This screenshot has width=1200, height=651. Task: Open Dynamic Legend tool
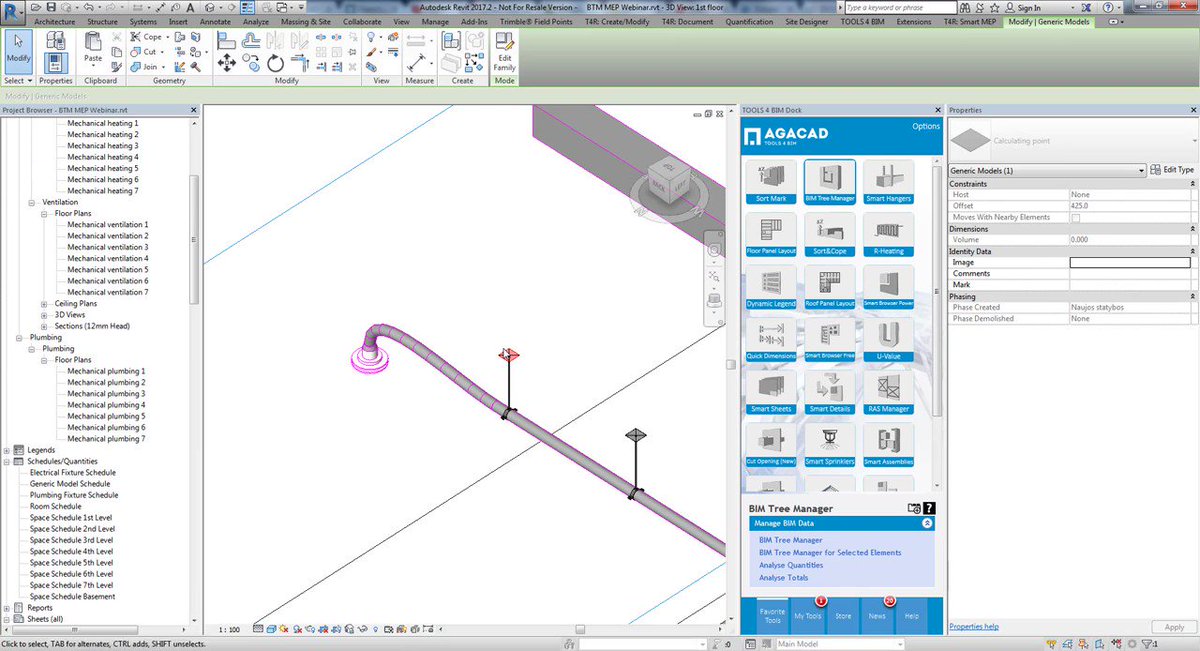[770, 287]
